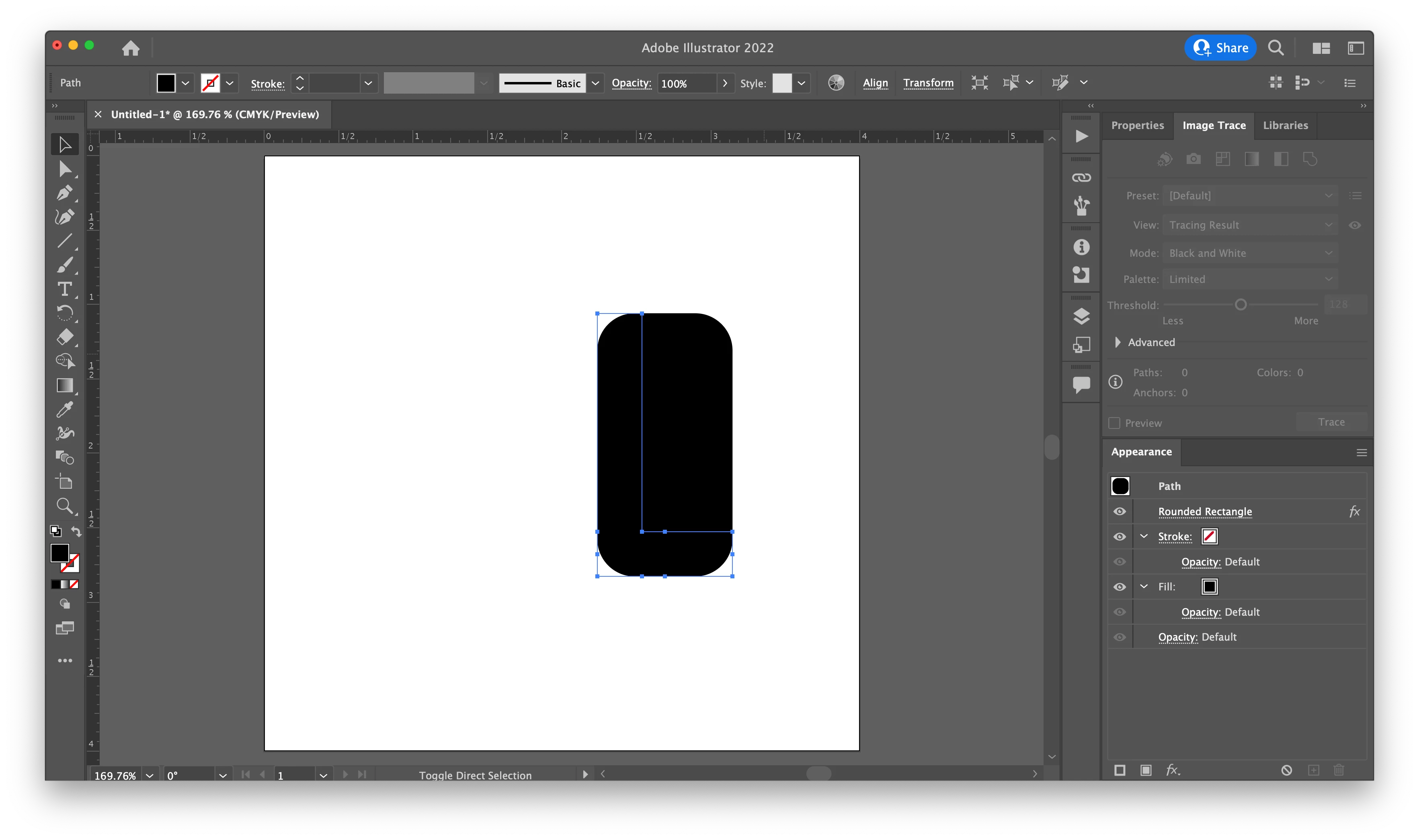Switch to the Libraries tab

coord(1285,125)
